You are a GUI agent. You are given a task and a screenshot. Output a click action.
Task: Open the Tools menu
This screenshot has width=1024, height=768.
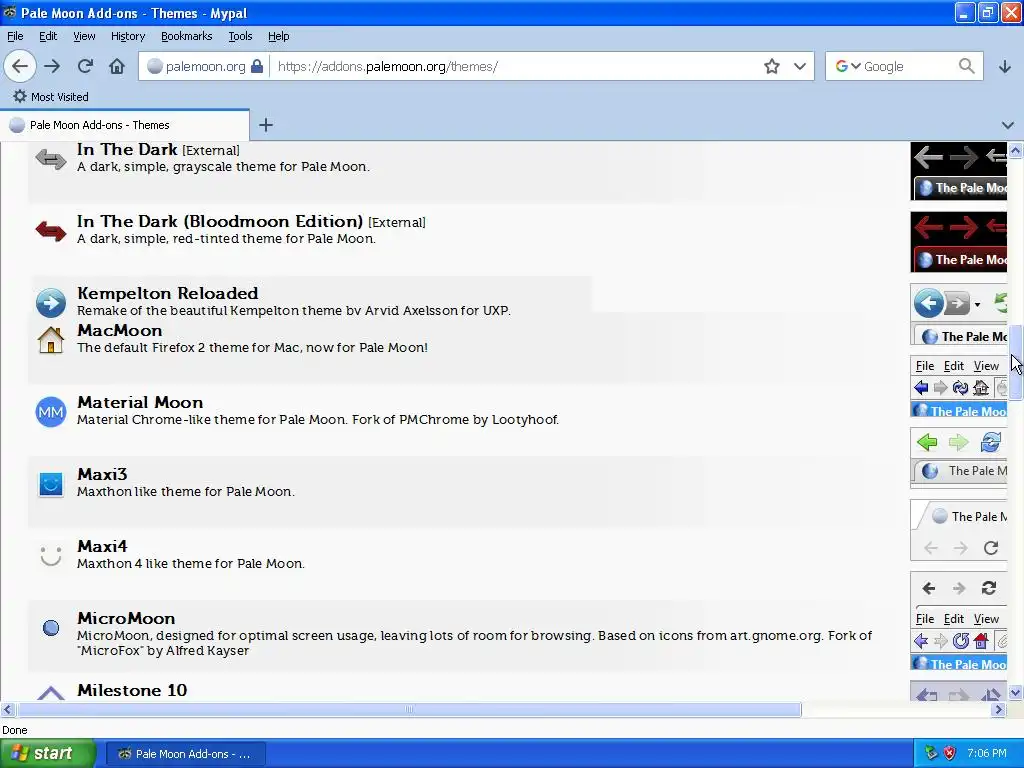pos(240,36)
